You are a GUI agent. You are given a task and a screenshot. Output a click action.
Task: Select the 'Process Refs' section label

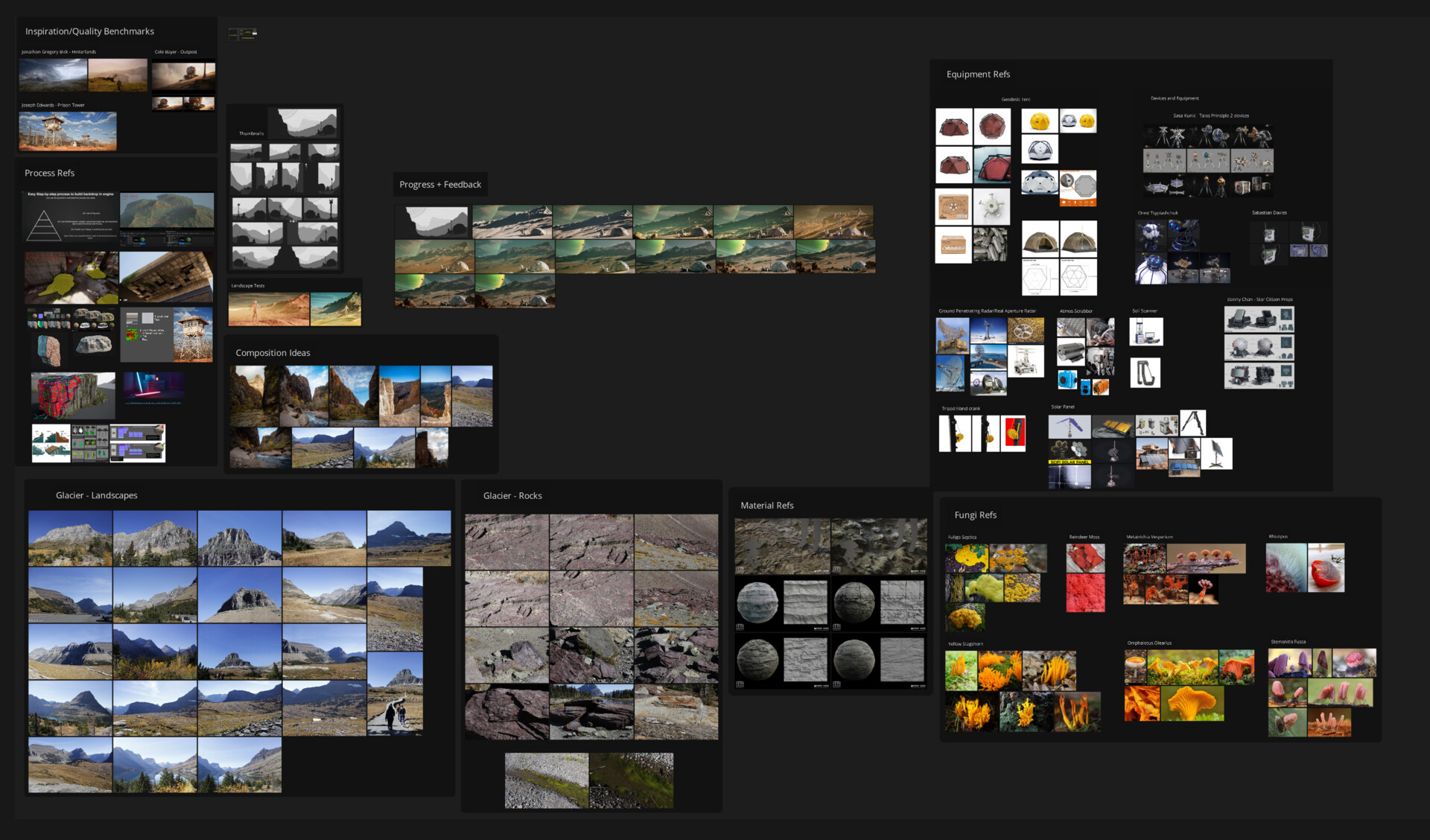(x=49, y=173)
